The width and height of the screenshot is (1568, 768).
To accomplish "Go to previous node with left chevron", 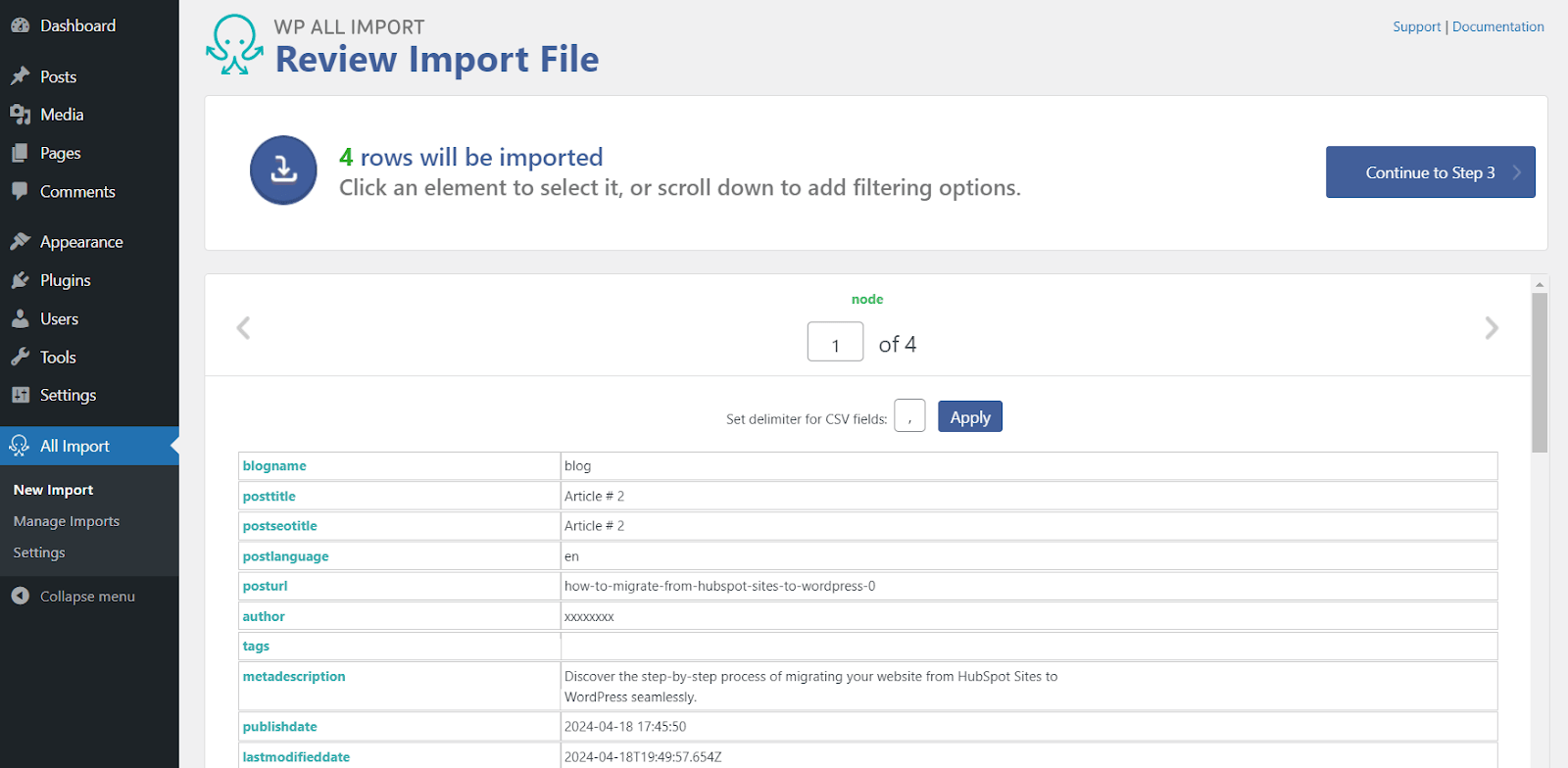I will pyautogui.click(x=244, y=328).
